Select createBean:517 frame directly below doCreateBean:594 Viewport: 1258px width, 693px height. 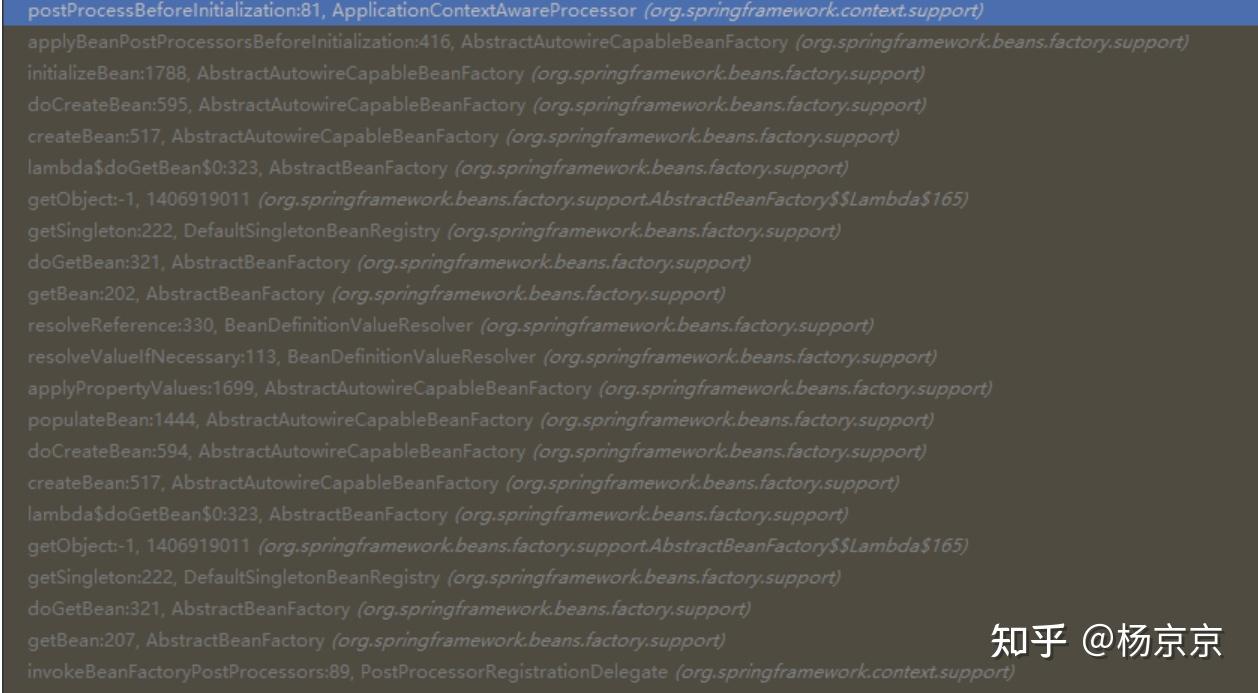629,483
